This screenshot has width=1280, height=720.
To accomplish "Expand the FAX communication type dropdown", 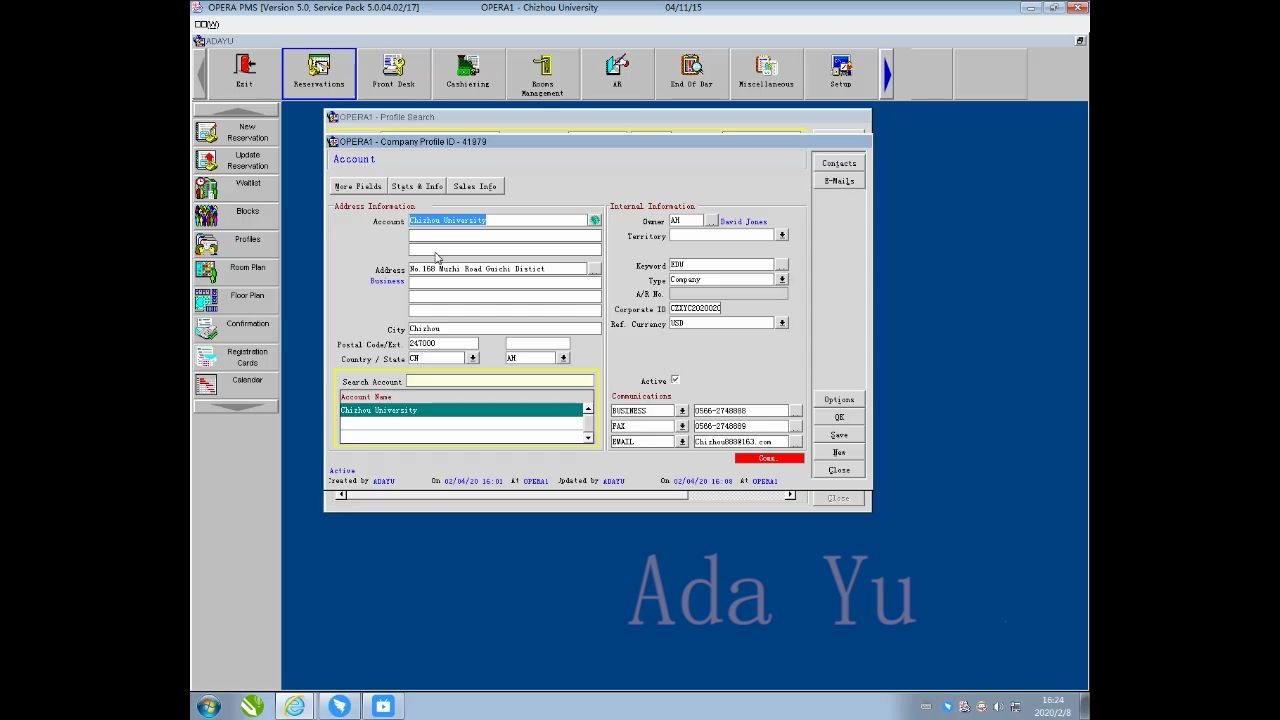I will click(x=683, y=426).
